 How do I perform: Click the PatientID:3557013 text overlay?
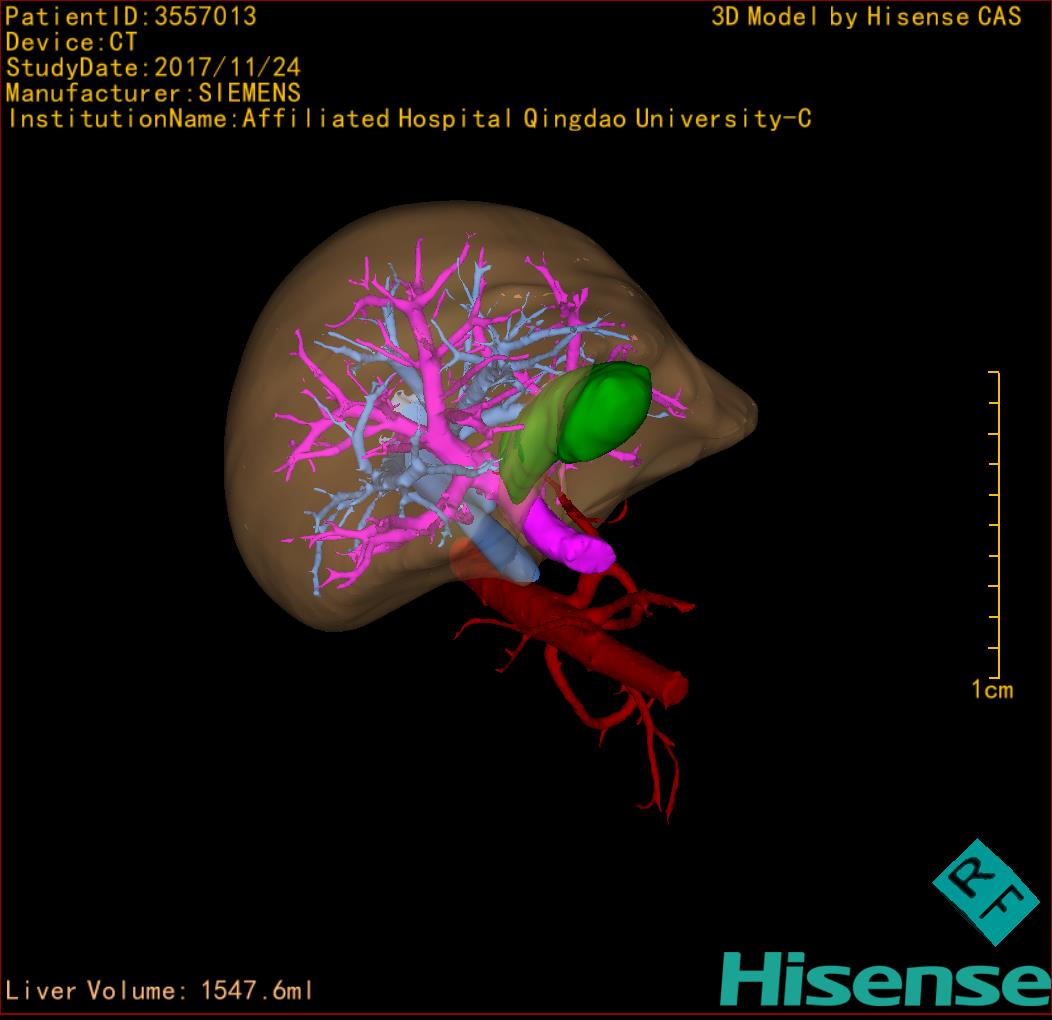pyautogui.click(x=131, y=16)
